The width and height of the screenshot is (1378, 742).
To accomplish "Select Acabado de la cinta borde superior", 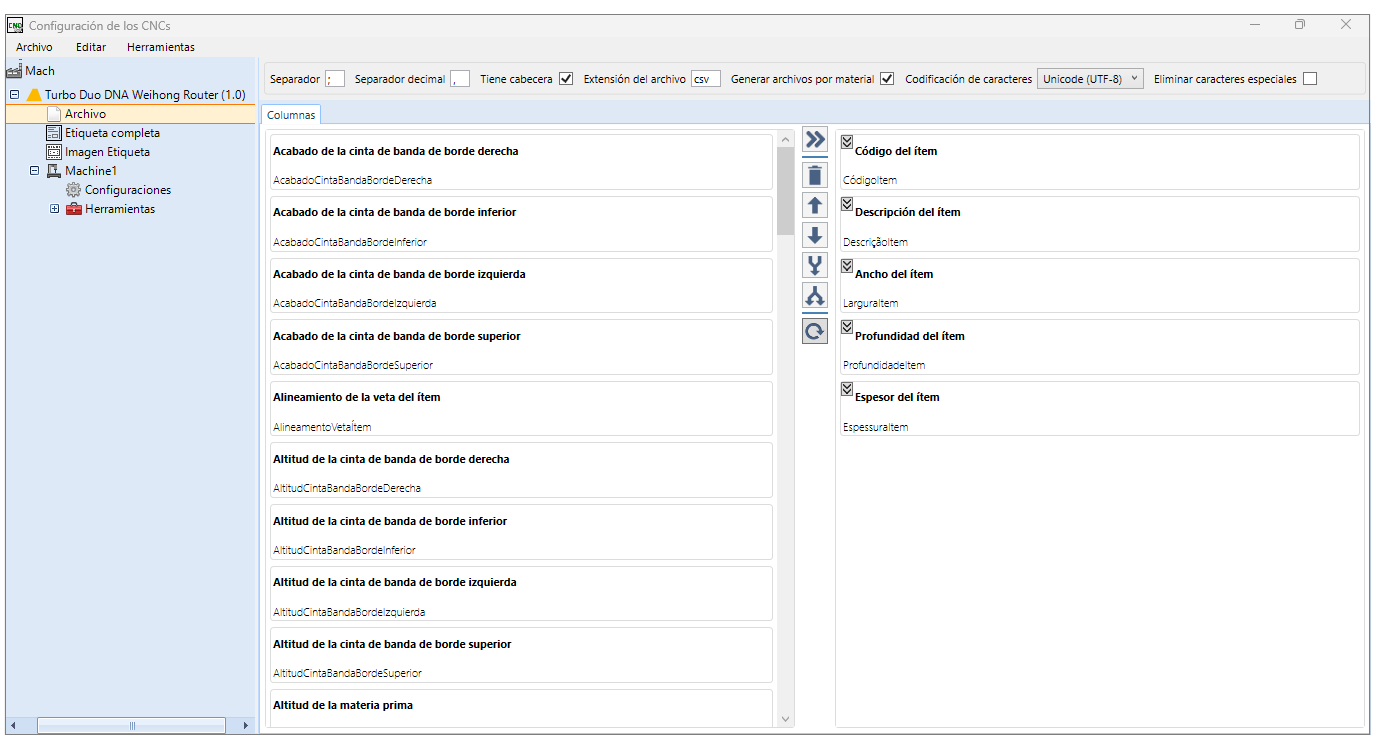I will (521, 347).
